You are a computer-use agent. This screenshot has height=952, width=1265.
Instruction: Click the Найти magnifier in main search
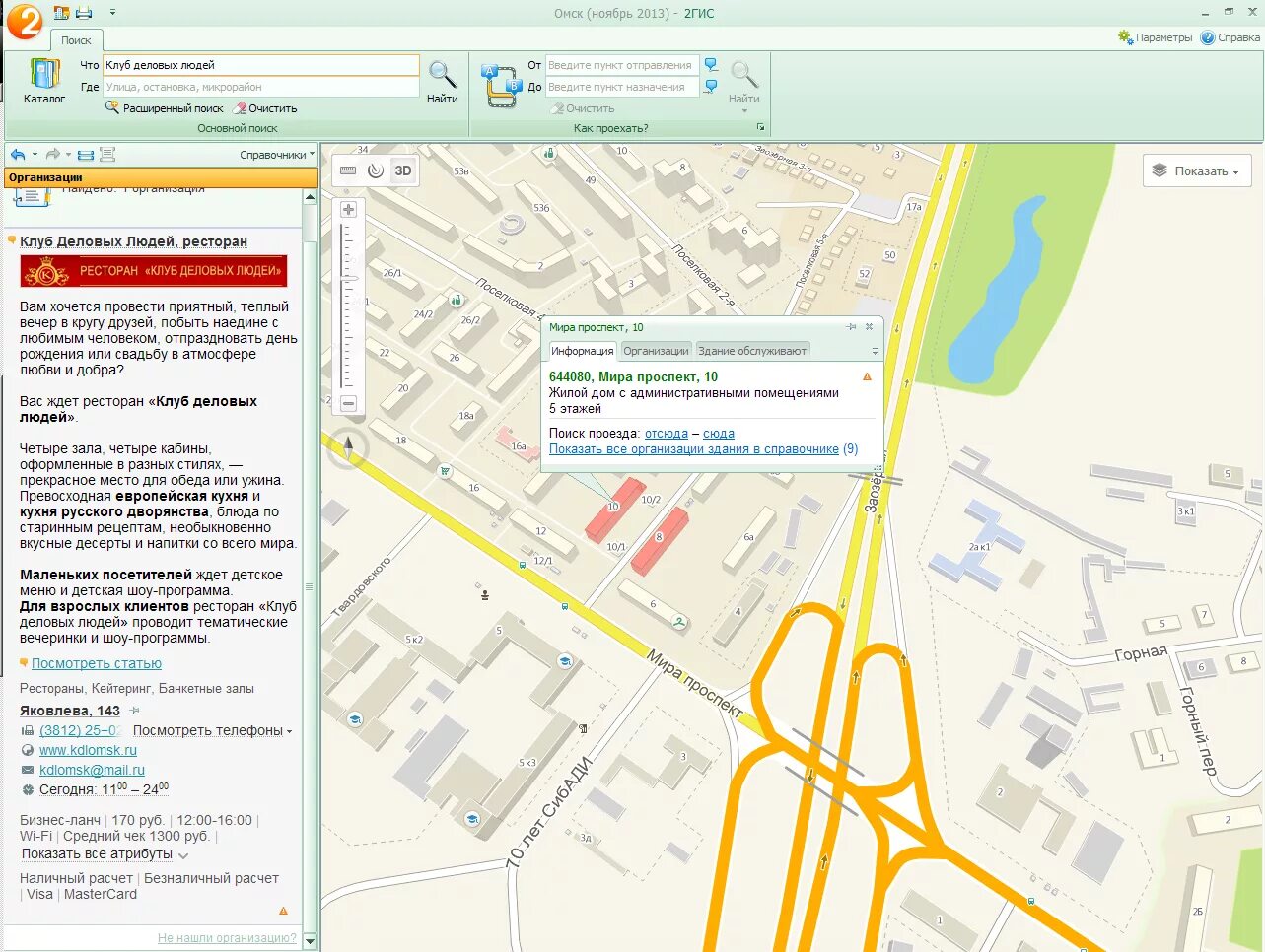pyautogui.click(x=443, y=82)
